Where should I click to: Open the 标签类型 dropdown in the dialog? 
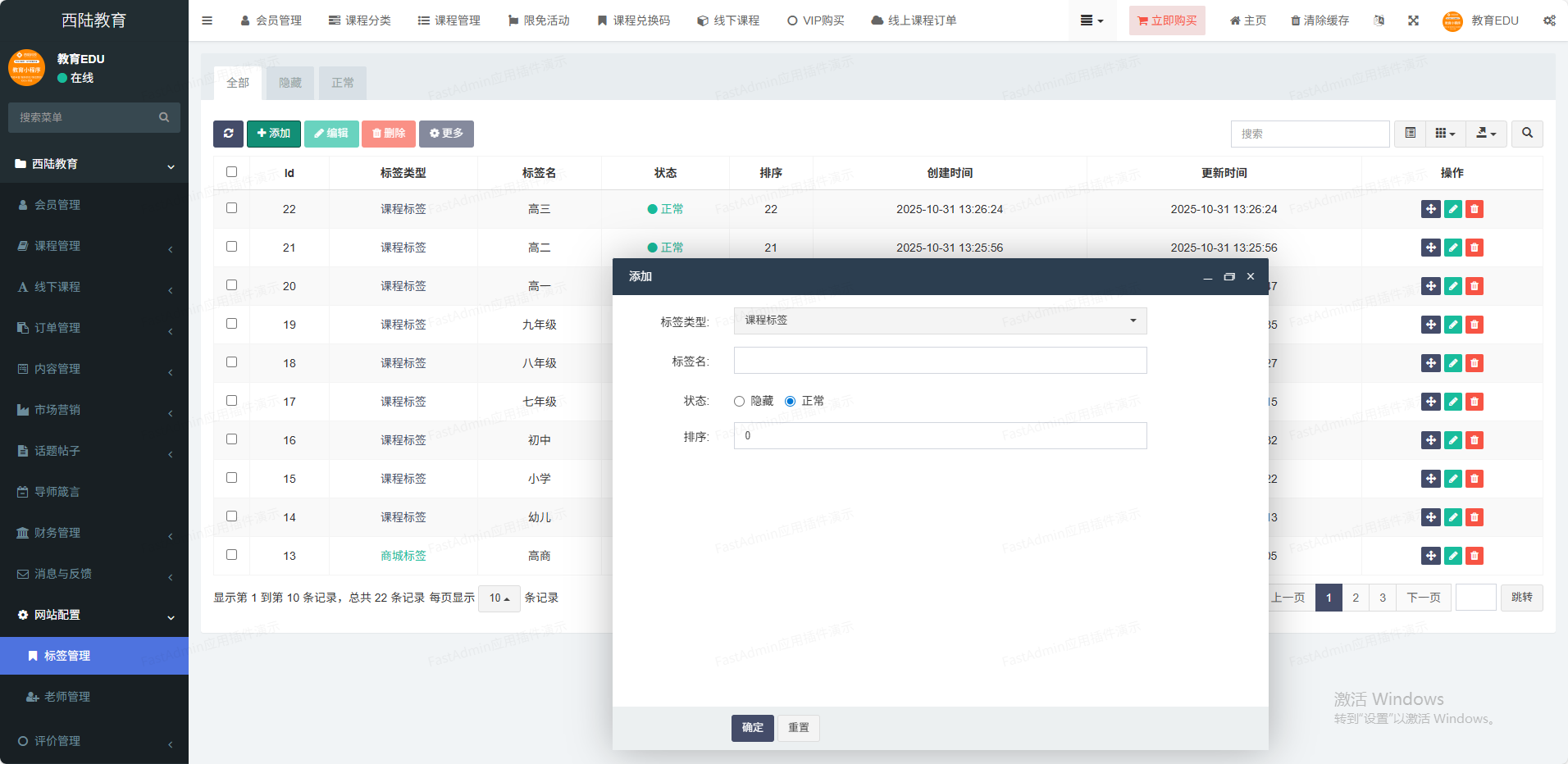click(x=940, y=321)
